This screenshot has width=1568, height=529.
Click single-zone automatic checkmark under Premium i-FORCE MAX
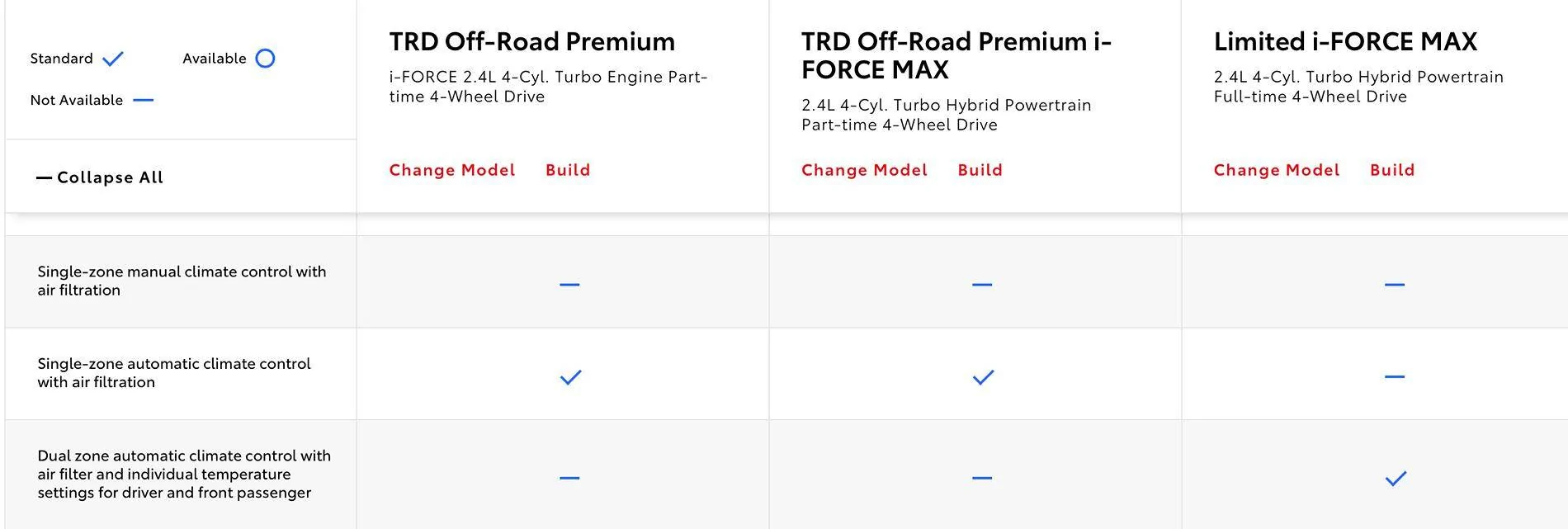[982, 377]
